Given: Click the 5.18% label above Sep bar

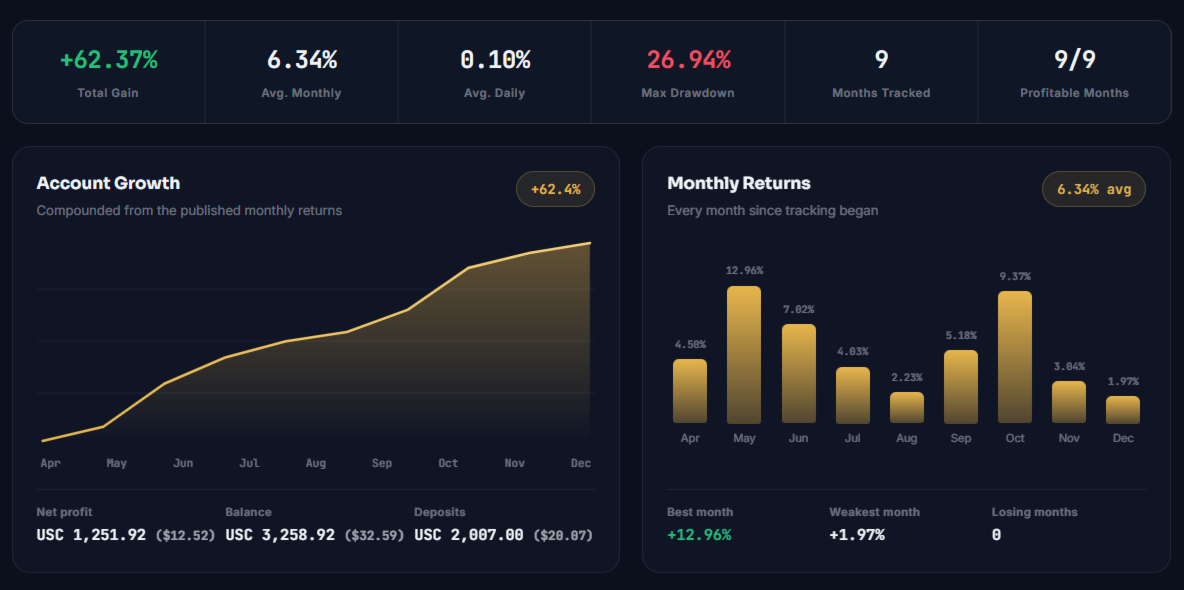Looking at the screenshot, I should click(961, 335).
